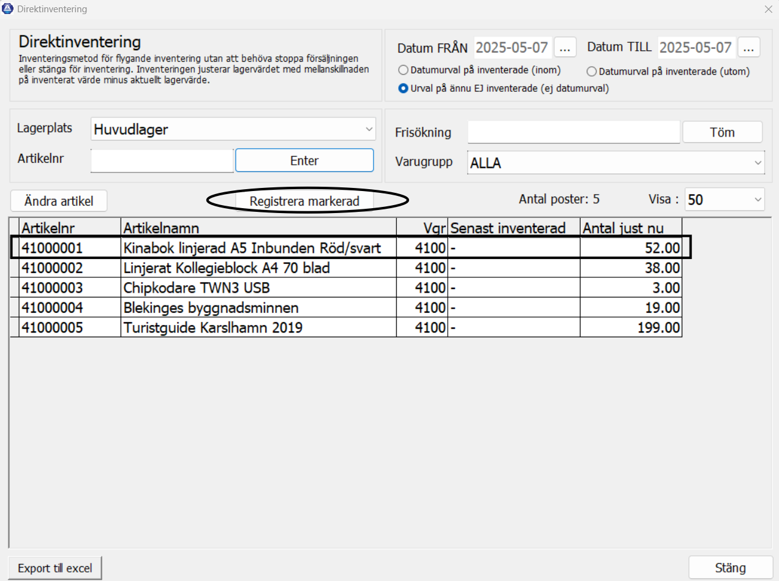Click the Antal just nu column header

point(631,228)
